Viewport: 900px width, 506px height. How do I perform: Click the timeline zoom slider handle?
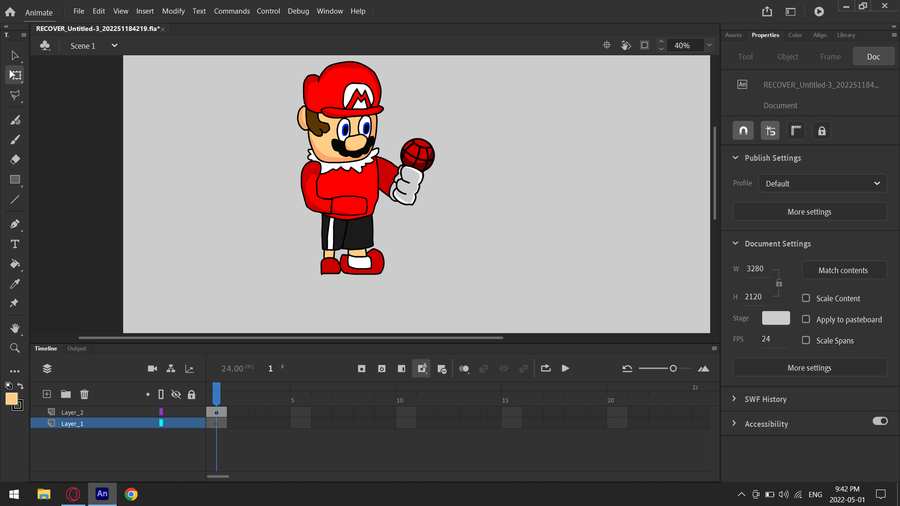tap(673, 368)
